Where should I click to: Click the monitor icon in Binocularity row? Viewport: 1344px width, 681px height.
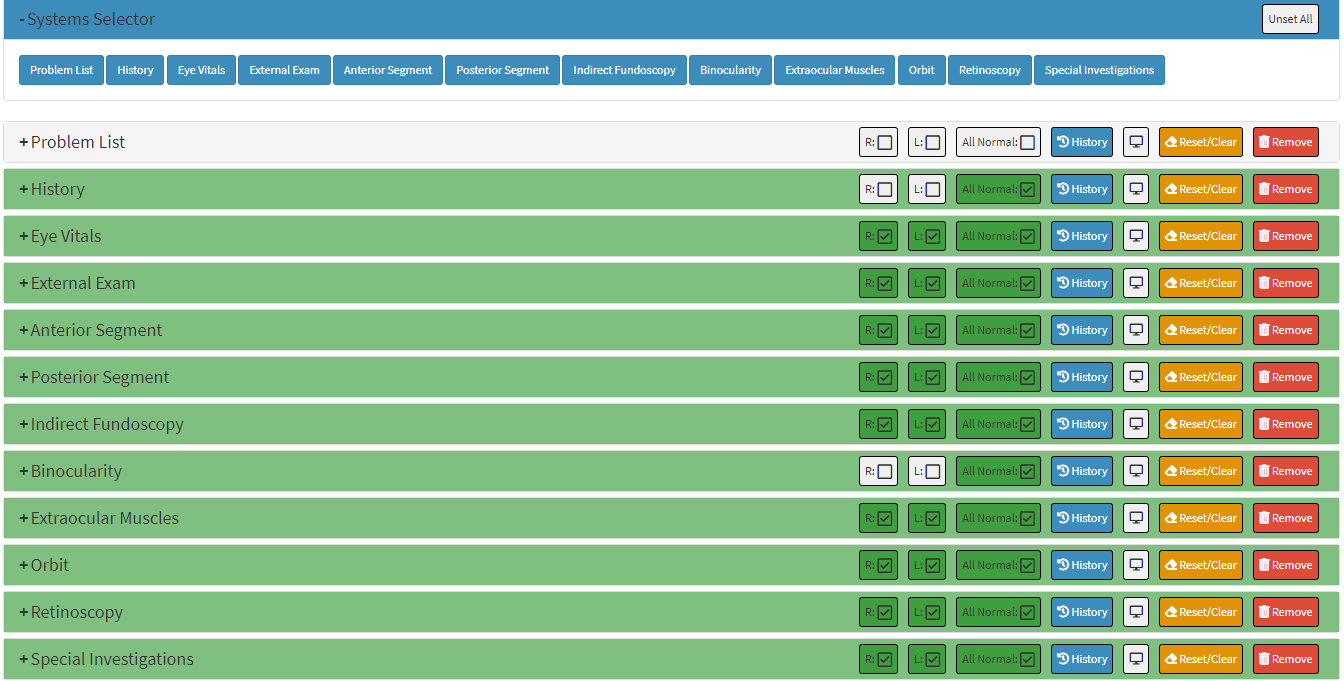(1135, 471)
